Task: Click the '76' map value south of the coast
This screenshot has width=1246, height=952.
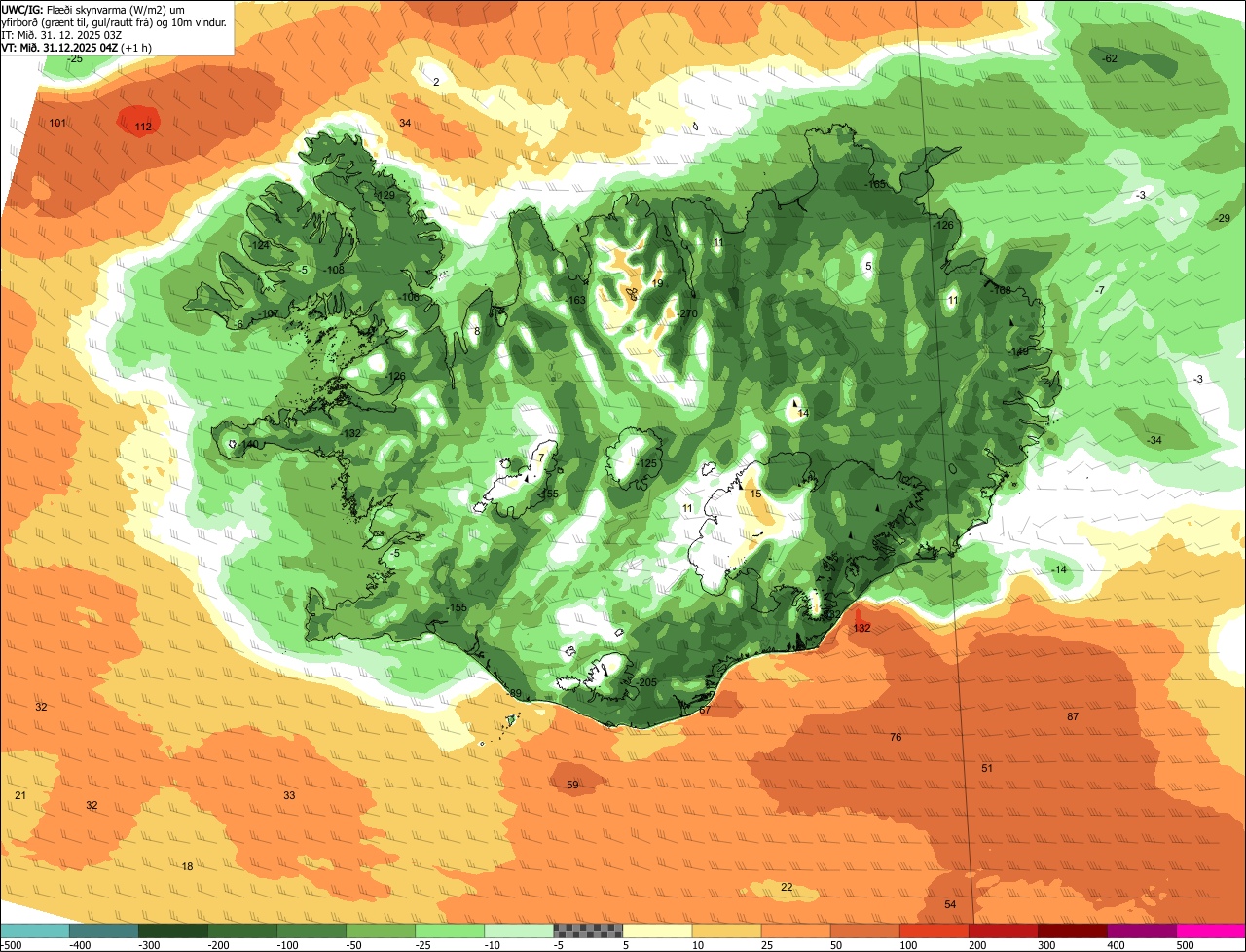Action: [x=896, y=738]
